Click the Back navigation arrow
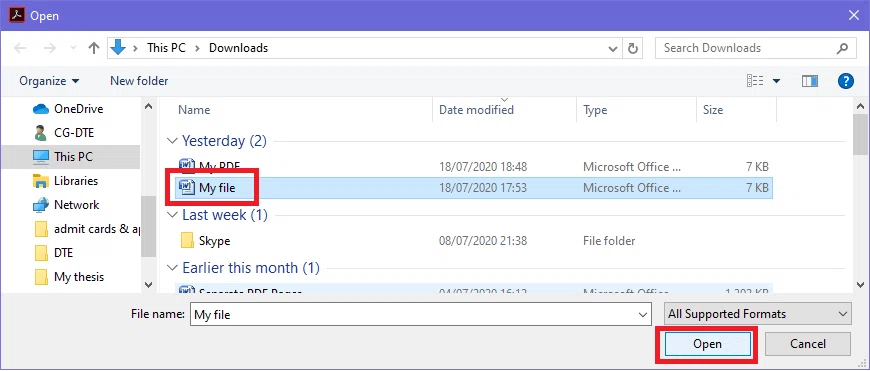The width and height of the screenshot is (870, 371). [21, 48]
